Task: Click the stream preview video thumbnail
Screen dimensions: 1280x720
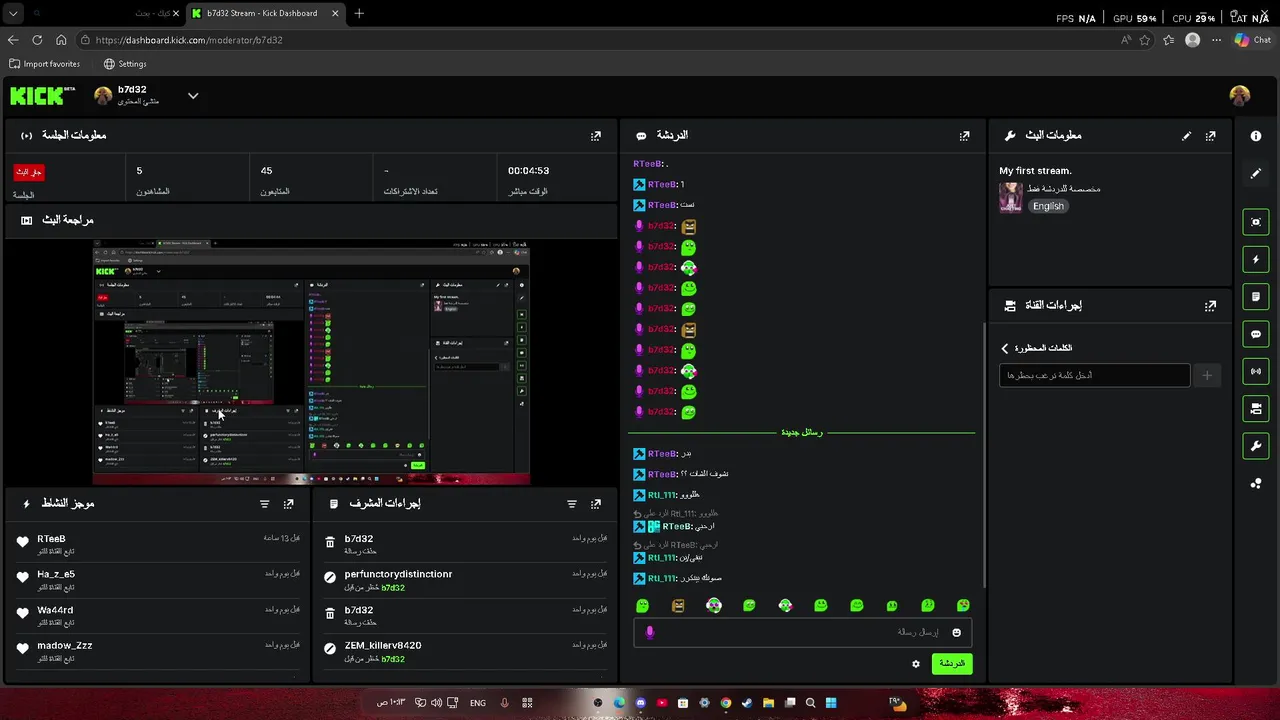Action: [x=311, y=361]
